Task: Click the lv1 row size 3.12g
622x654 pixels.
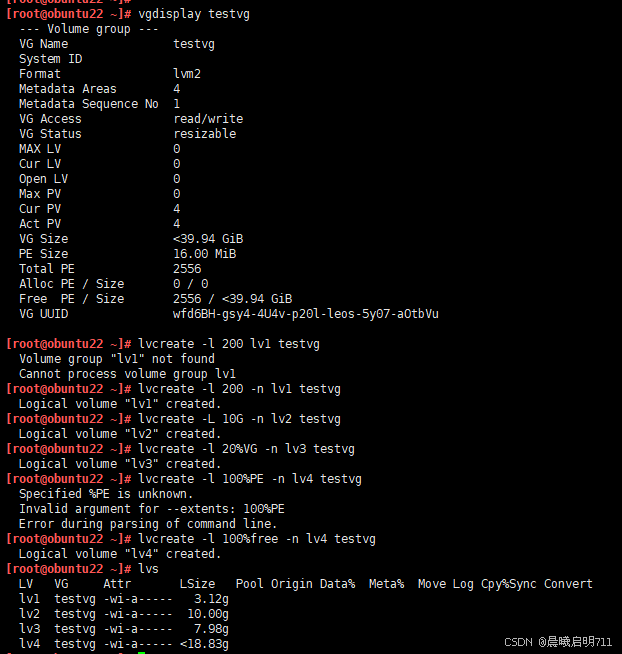Action: point(211,599)
